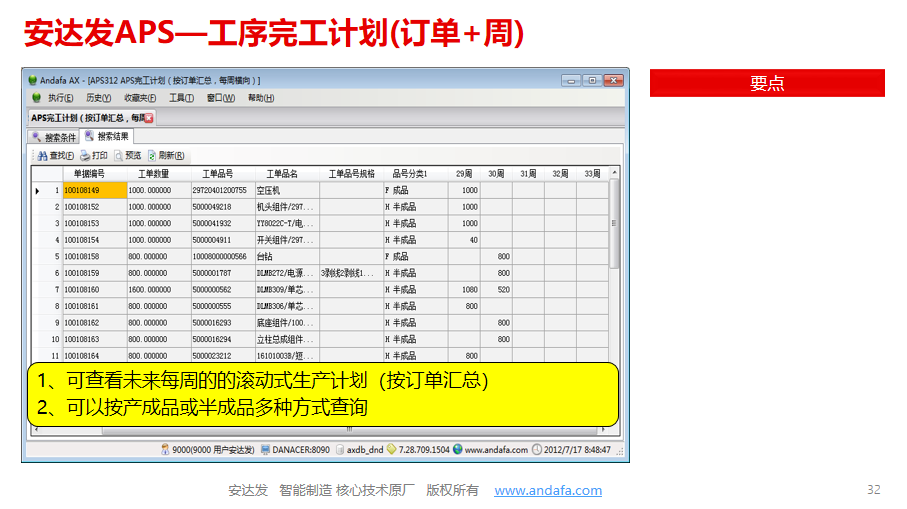Select highlighted cell 100108149

(95, 190)
